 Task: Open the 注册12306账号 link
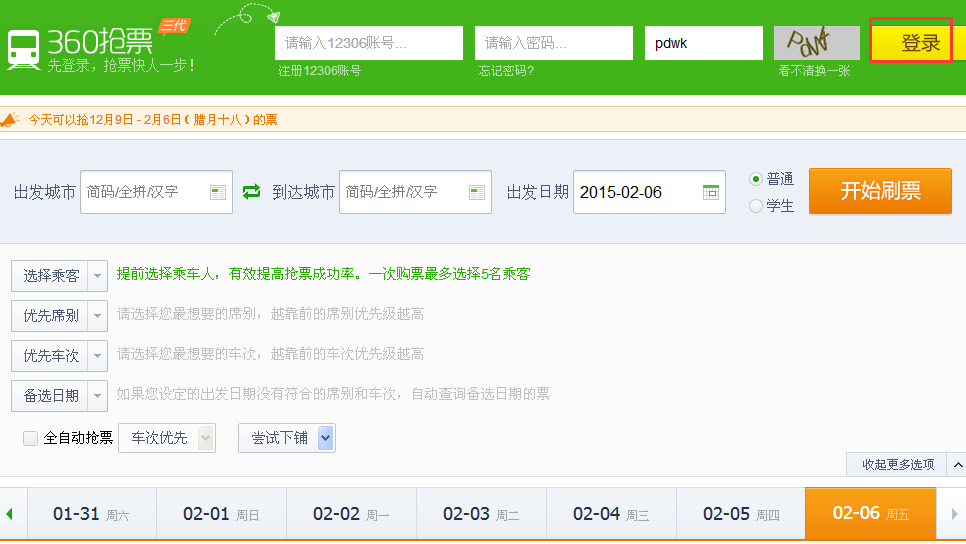[x=320, y=71]
